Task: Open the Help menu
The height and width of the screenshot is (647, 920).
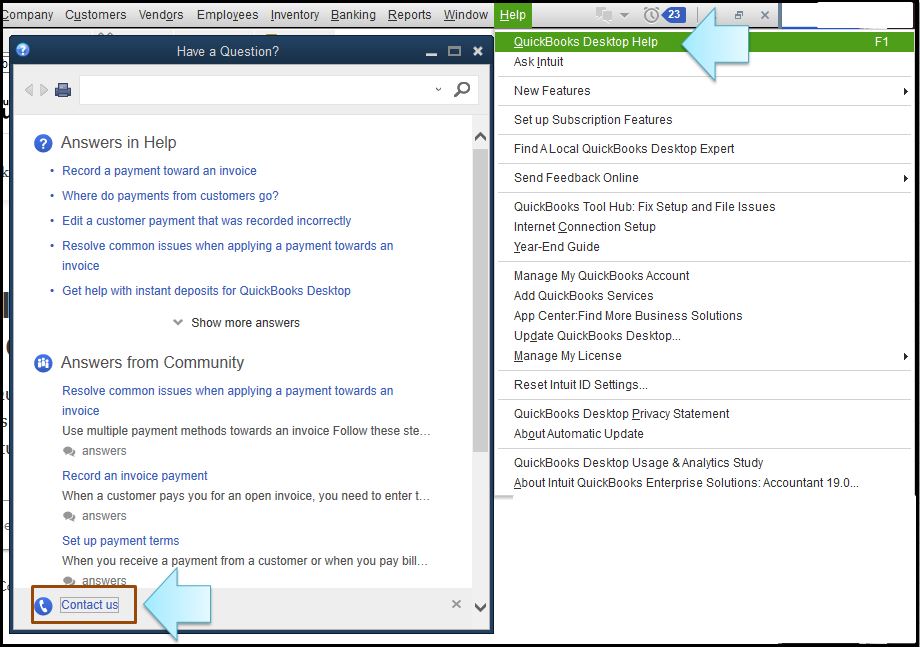Action: tap(512, 15)
